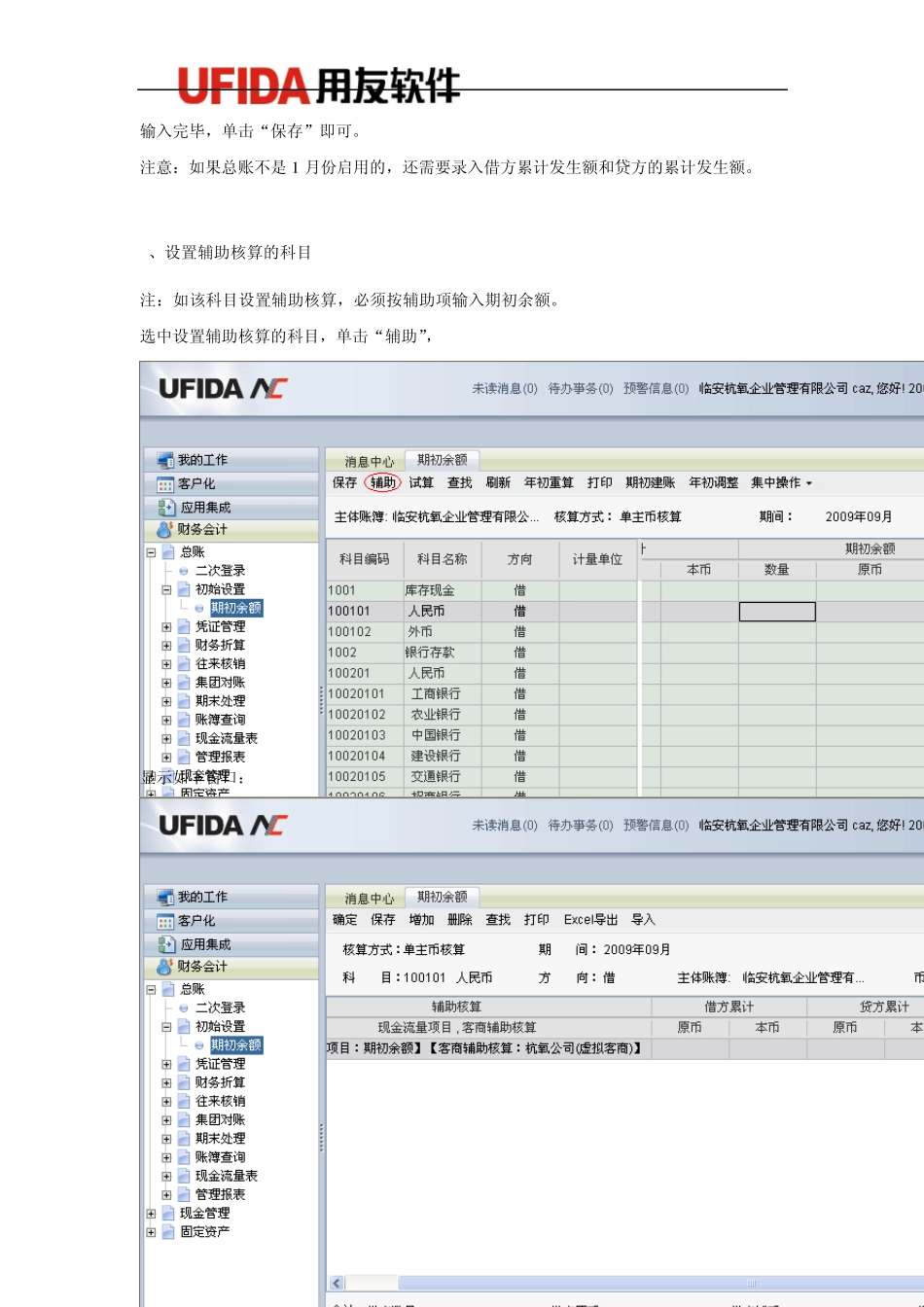924x1307 pixels.
Task: Click the 固定资产 folder icon in the lower tree
Action: coord(169,1232)
